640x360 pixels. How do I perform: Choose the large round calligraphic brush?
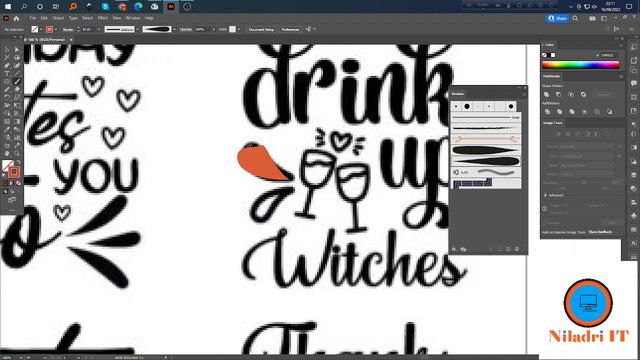point(467,107)
